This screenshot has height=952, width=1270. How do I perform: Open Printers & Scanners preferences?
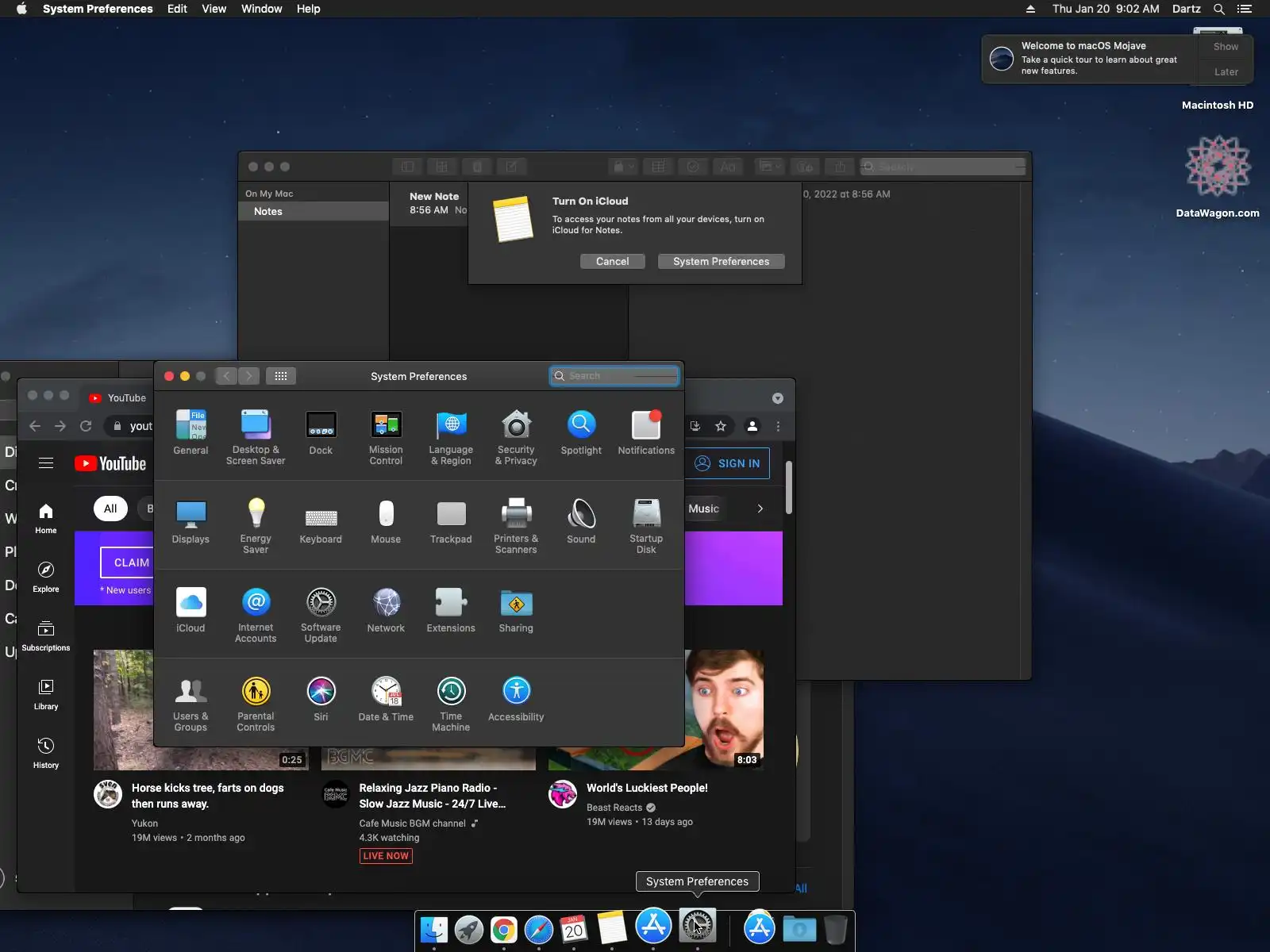click(x=516, y=525)
